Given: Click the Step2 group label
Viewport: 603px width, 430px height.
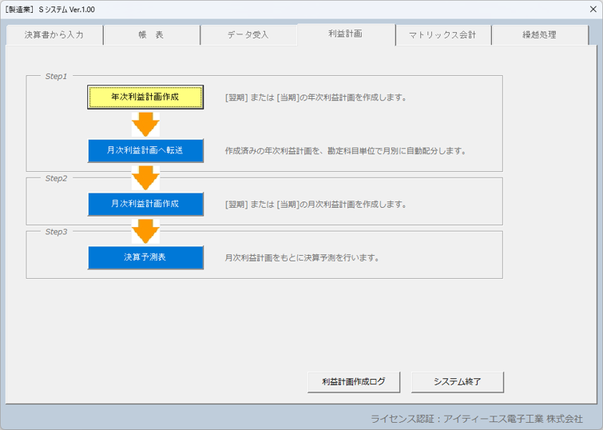Looking at the screenshot, I should point(56,178).
